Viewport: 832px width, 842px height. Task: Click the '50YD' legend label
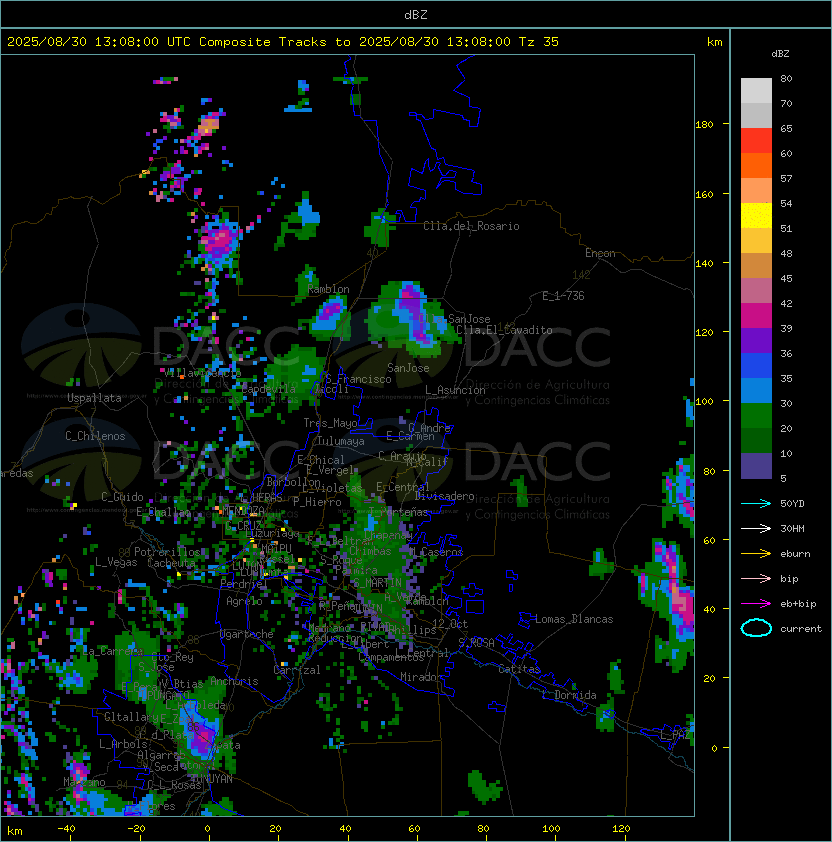click(x=792, y=503)
